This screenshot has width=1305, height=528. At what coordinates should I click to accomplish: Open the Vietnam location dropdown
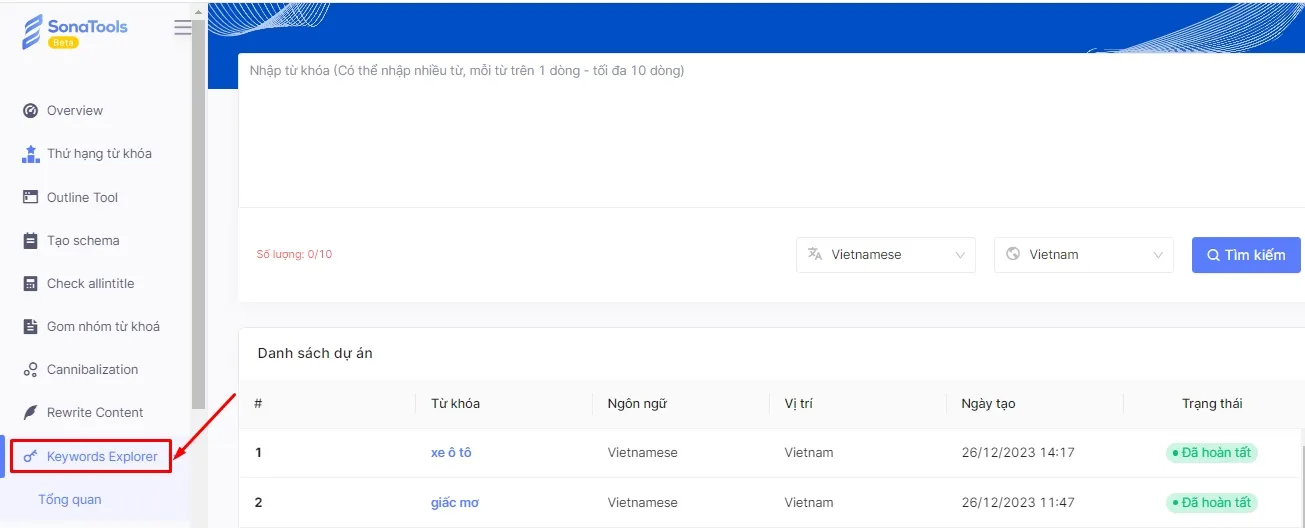tap(1083, 255)
